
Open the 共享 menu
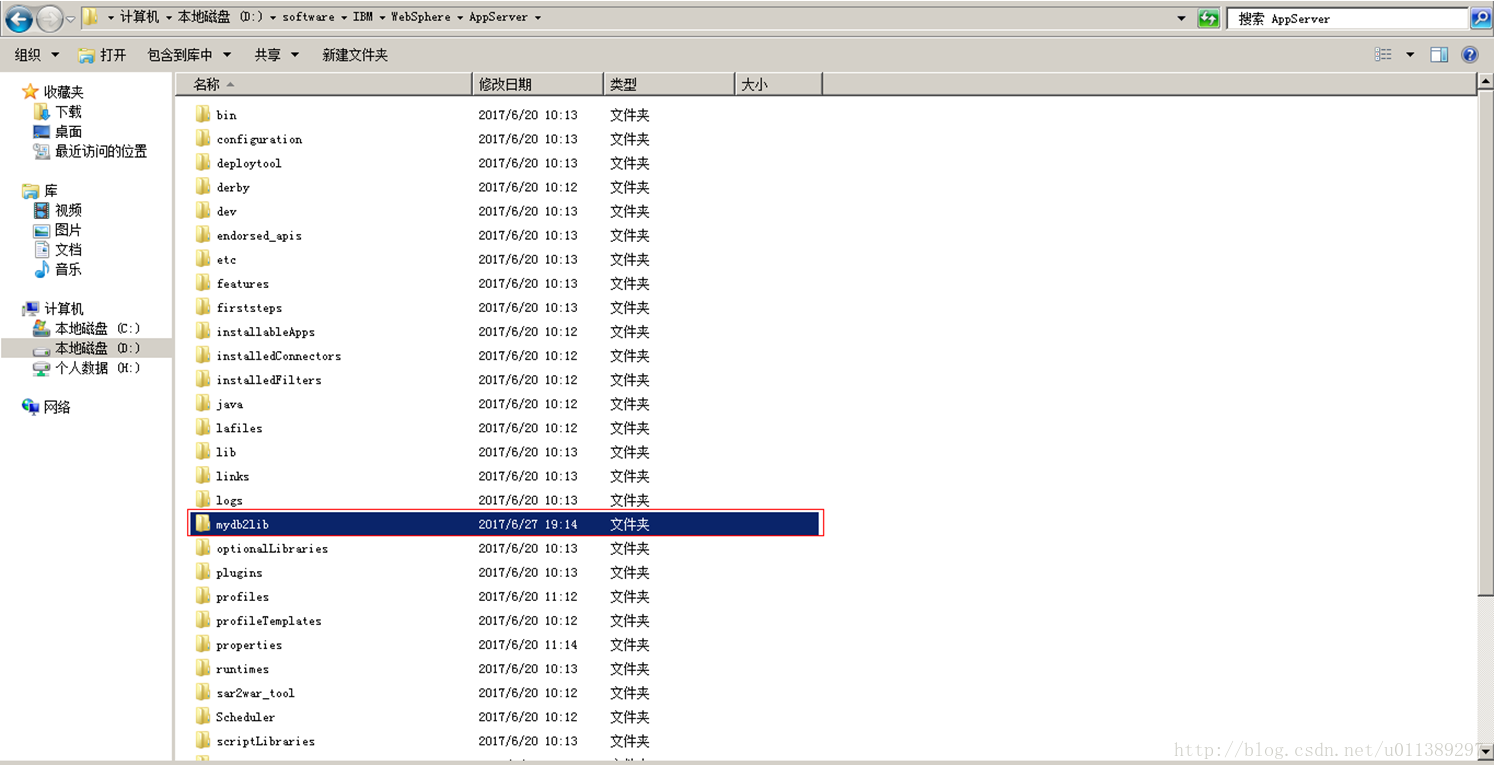pos(276,55)
